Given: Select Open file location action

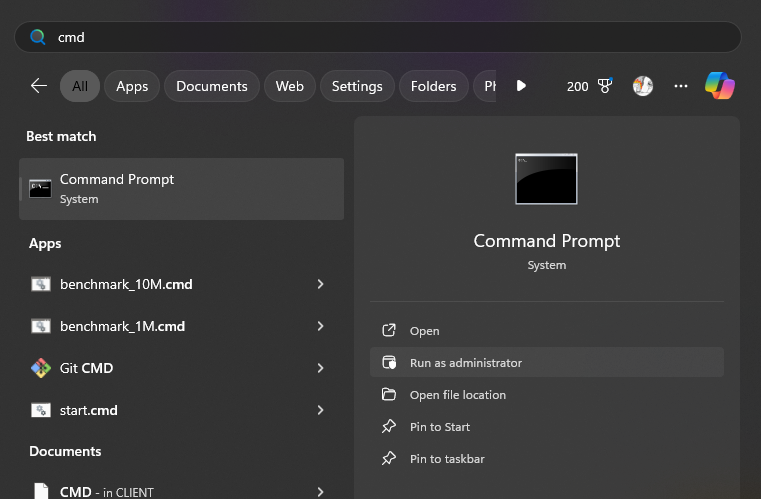Looking at the screenshot, I should pyautogui.click(x=458, y=395).
